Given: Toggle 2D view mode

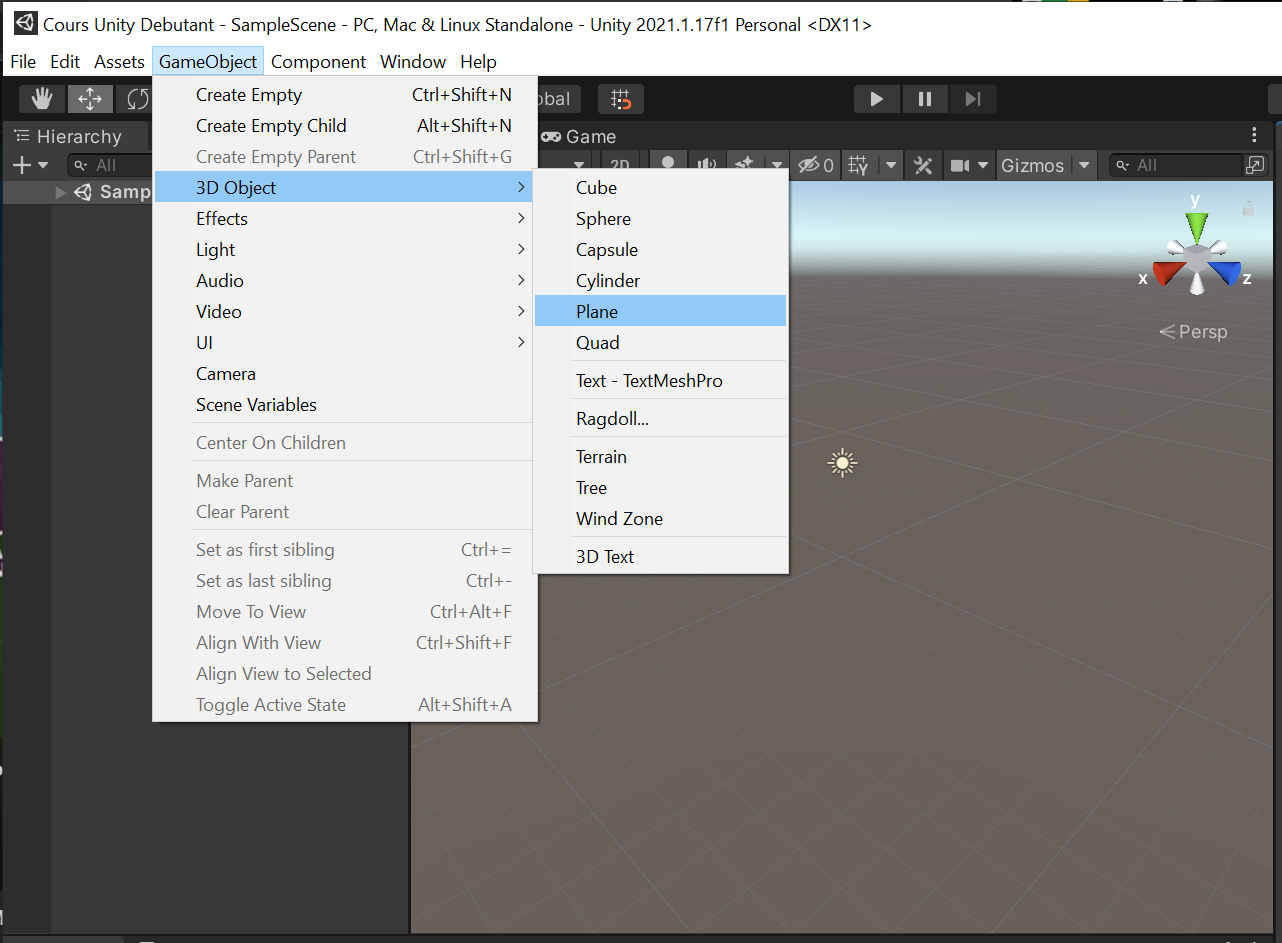Looking at the screenshot, I should [620, 165].
